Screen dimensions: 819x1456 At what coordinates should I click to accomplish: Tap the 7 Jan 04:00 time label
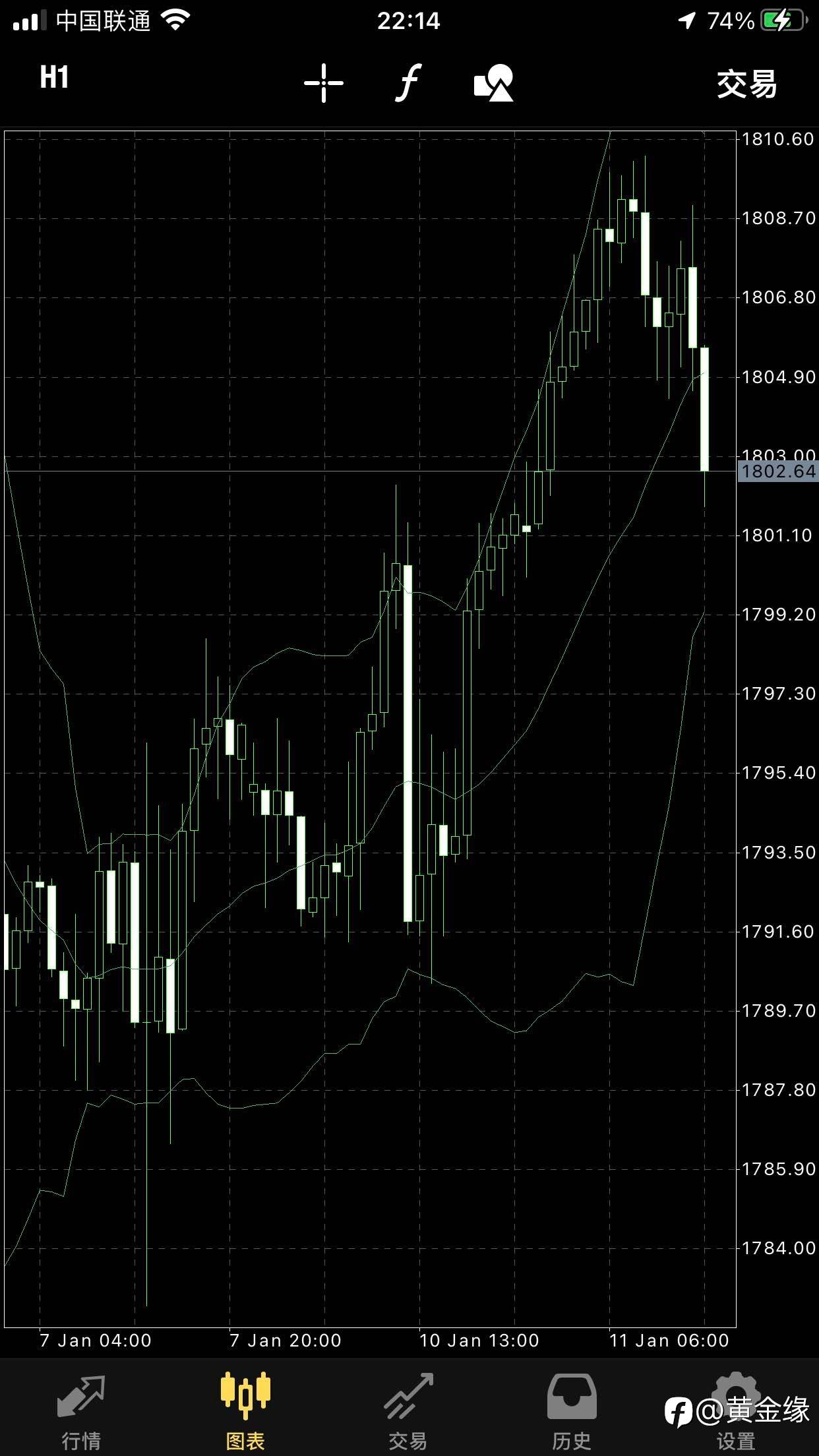pos(96,1341)
